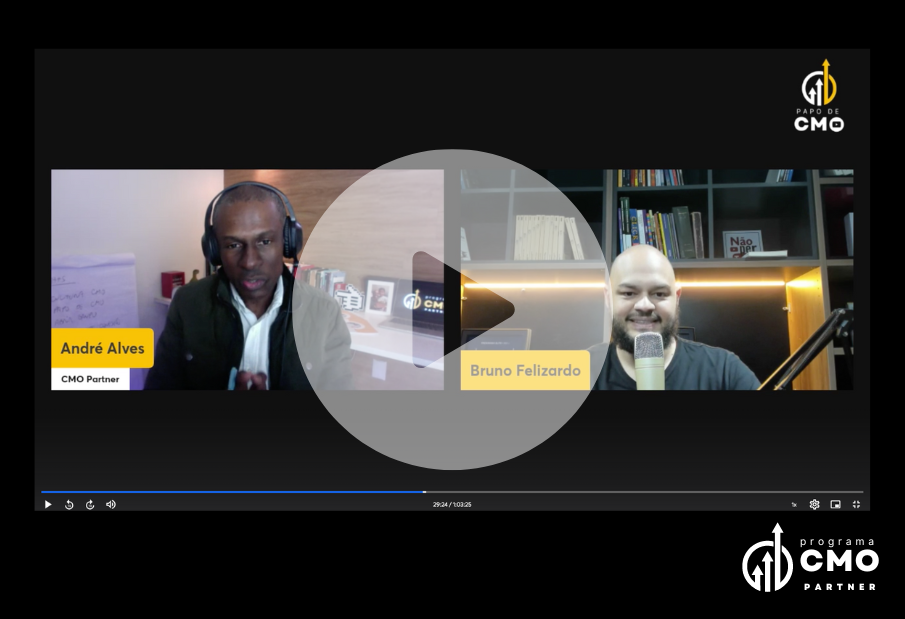Click the large center play button overlay
Screen dimensions: 905x619
click(452, 310)
